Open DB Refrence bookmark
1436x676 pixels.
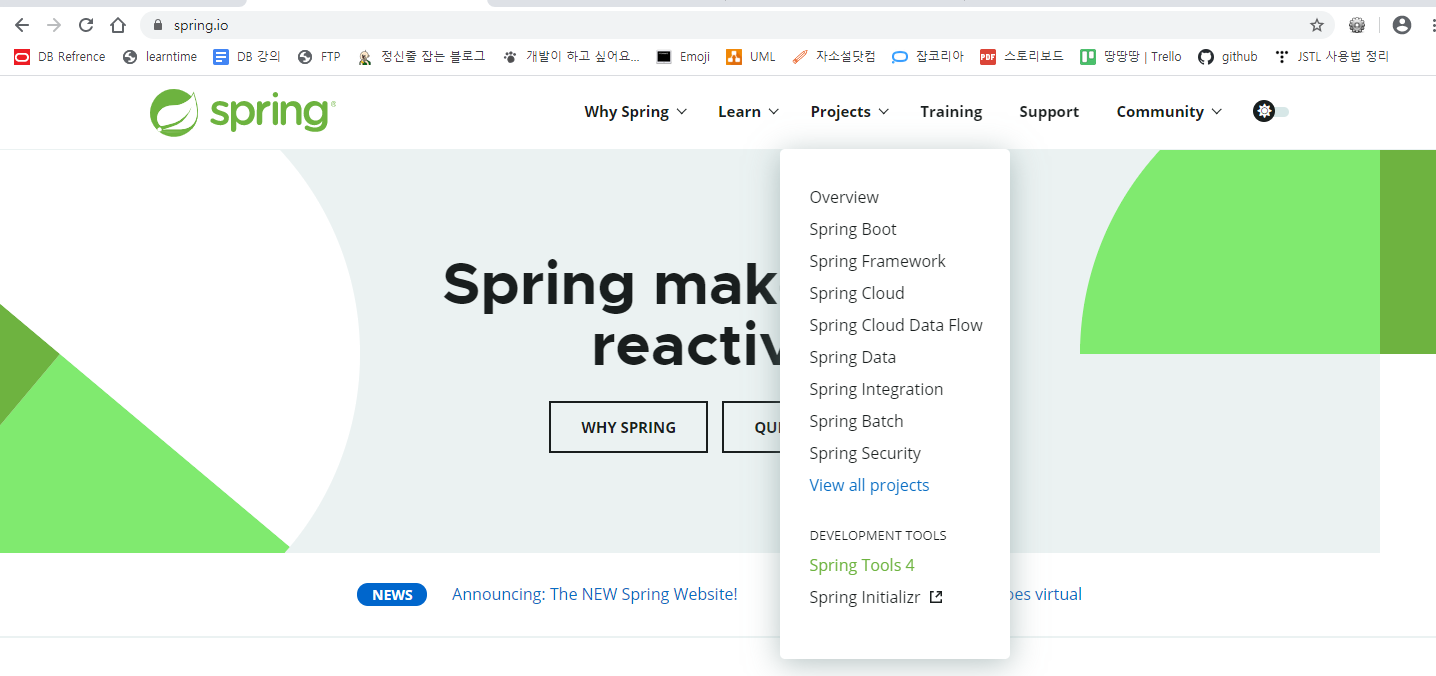click(60, 57)
